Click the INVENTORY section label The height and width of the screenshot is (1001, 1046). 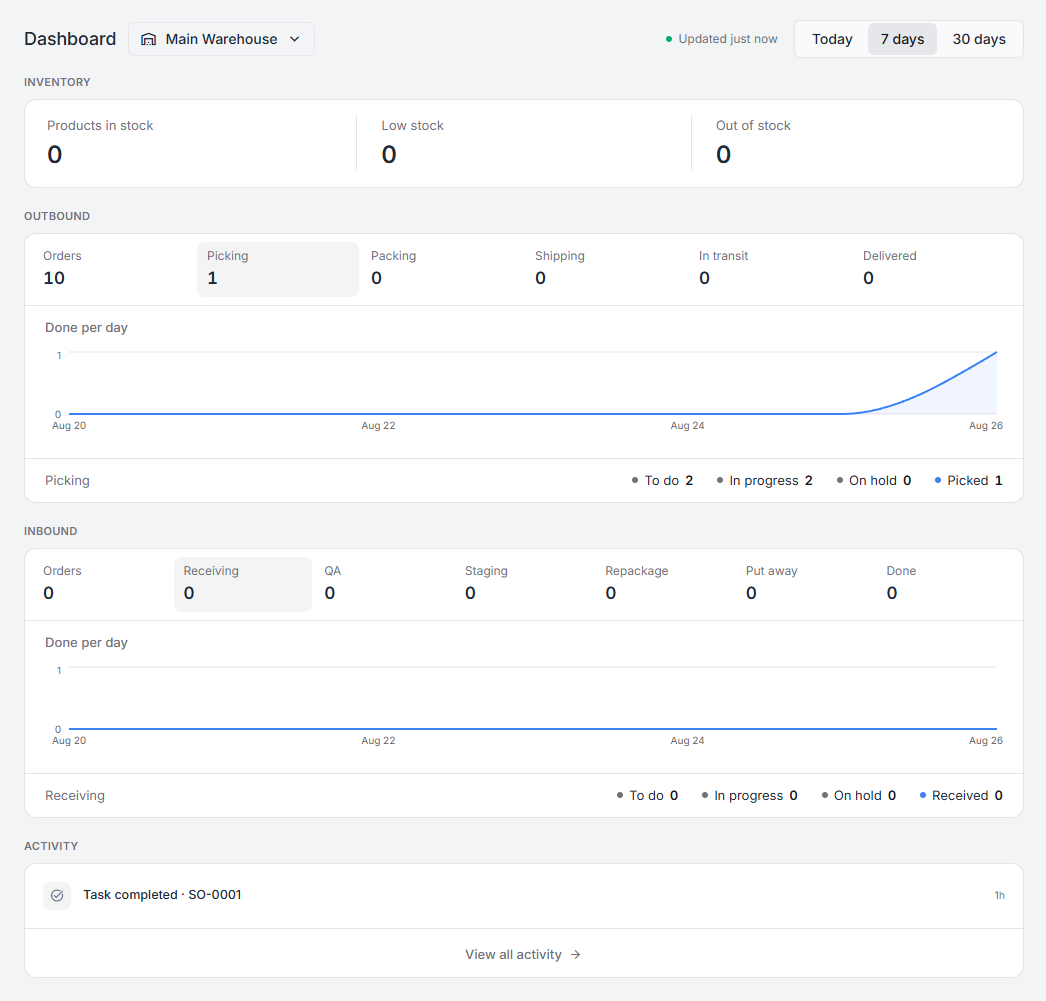(x=57, y=82)
